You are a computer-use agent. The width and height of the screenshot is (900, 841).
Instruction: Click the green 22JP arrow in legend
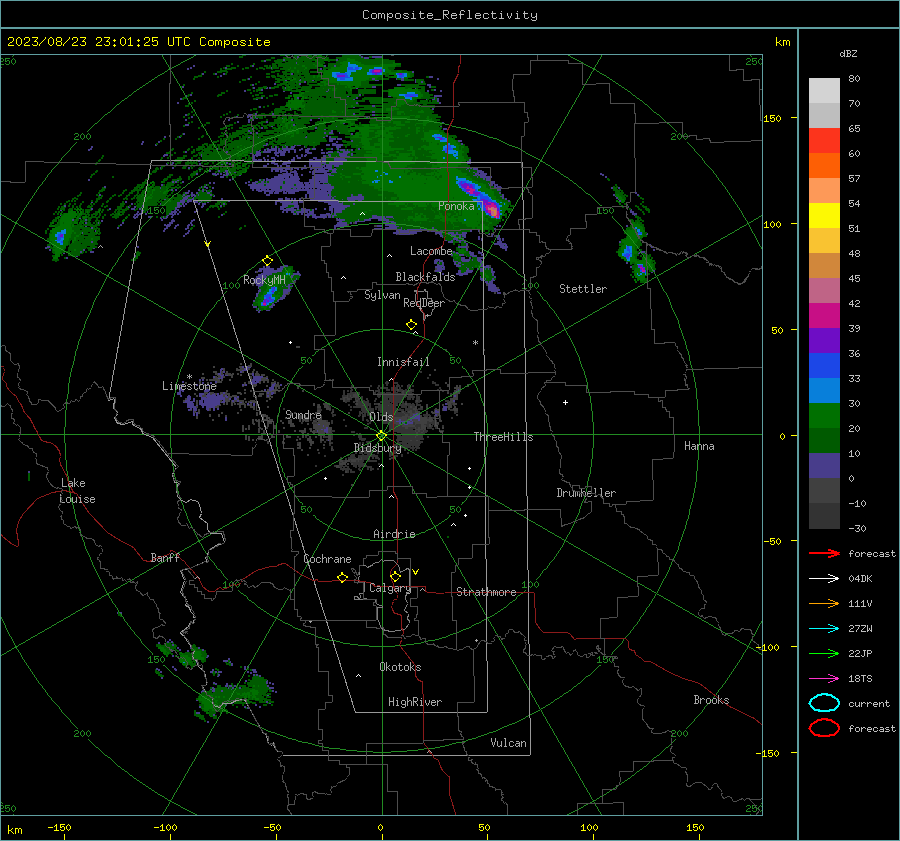point(824,653)
